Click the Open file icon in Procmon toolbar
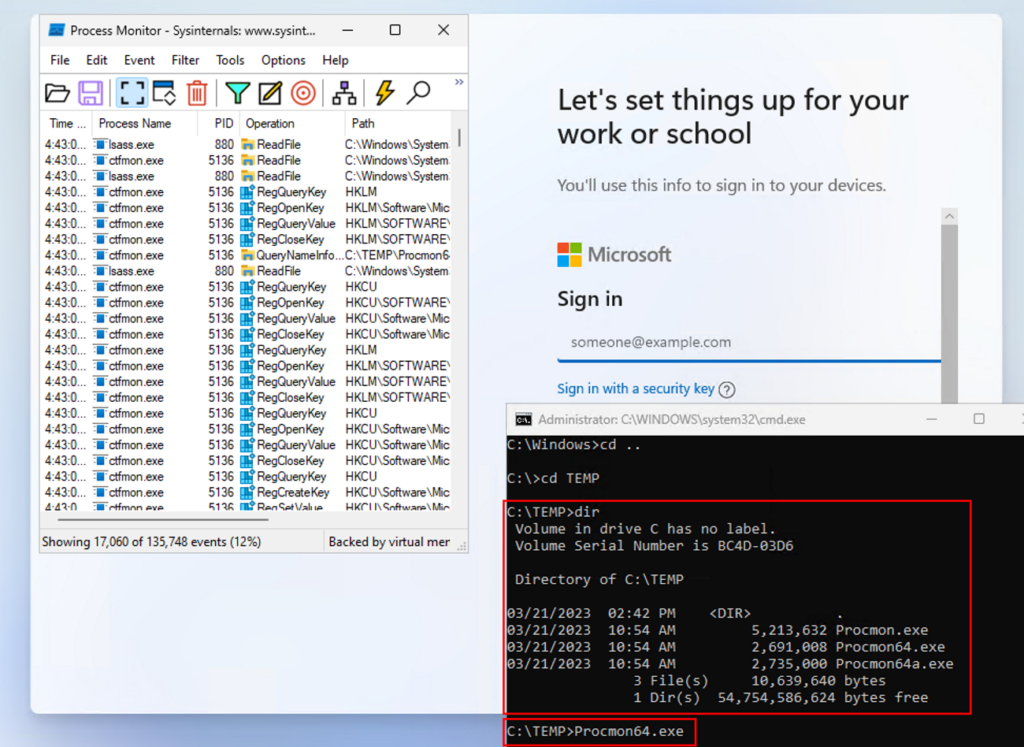Viewport: 1024px width, 747px height. [58, 94]
